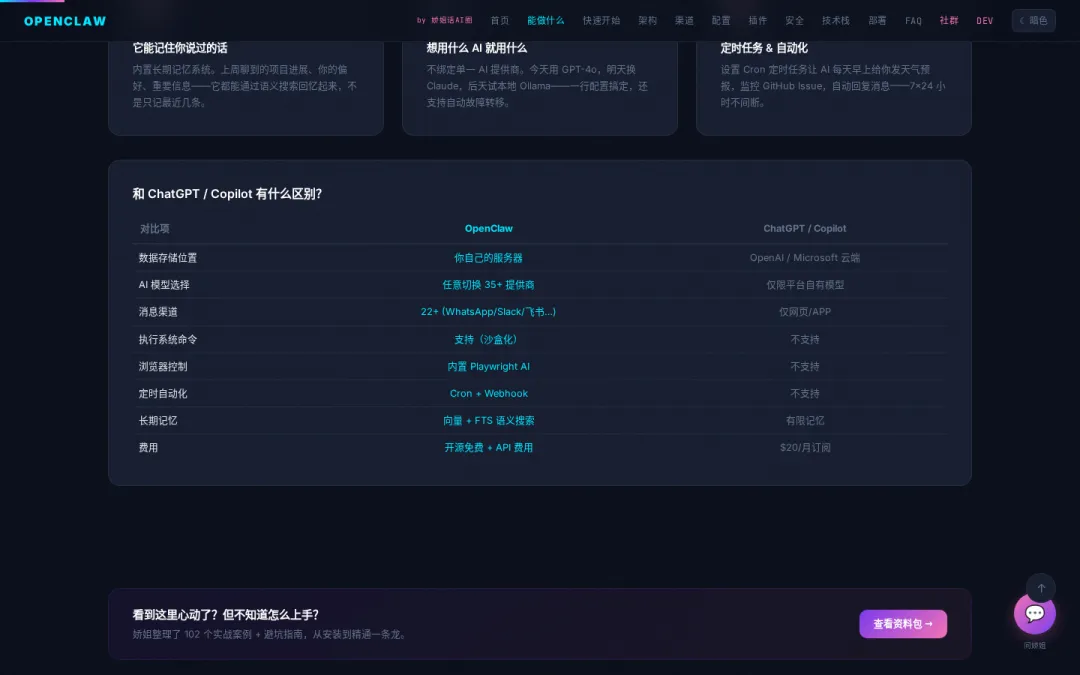Screen dimensions: 1080x675
Task: Go to 安全 section
Action: coord(794,21)
